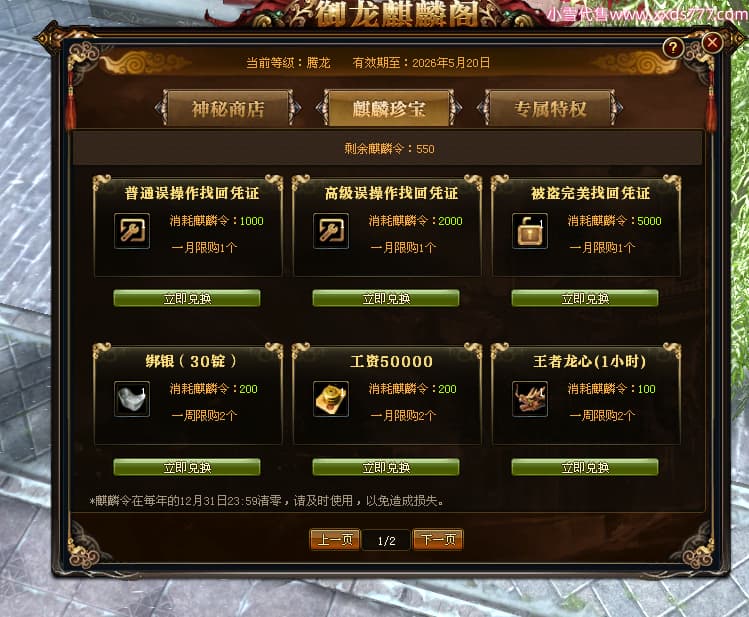
Task: Redeem 工资50000 using 立即兑换 button
Action: tap(386, 467)
